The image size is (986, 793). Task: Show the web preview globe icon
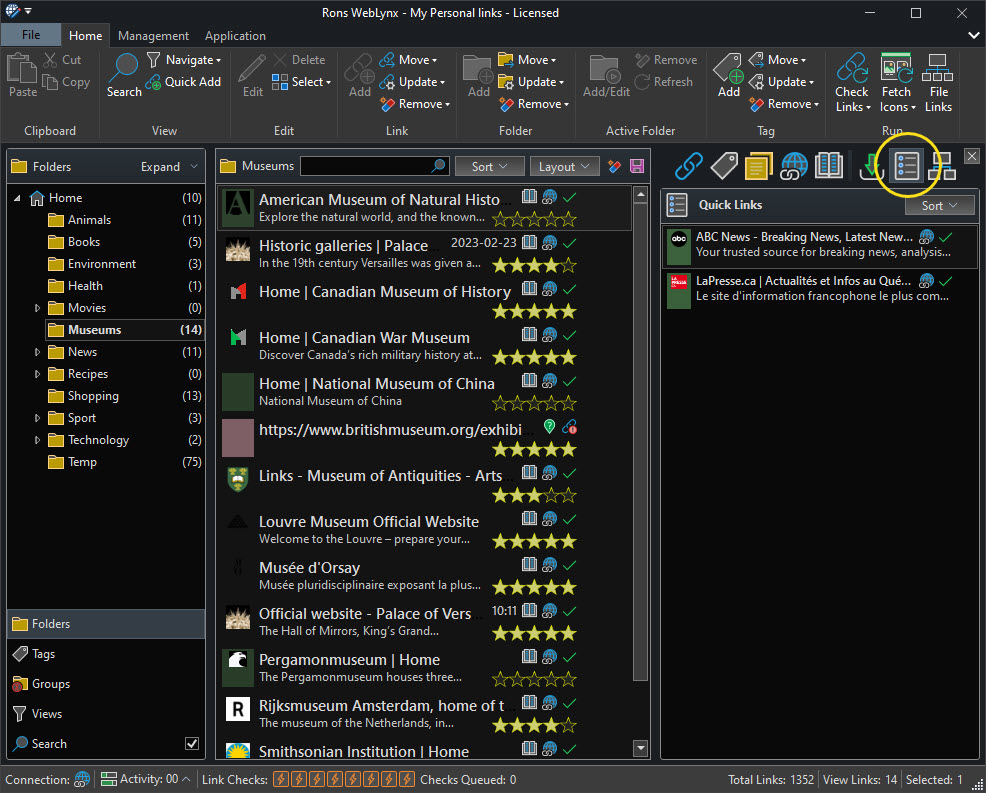tap(794, 166)
